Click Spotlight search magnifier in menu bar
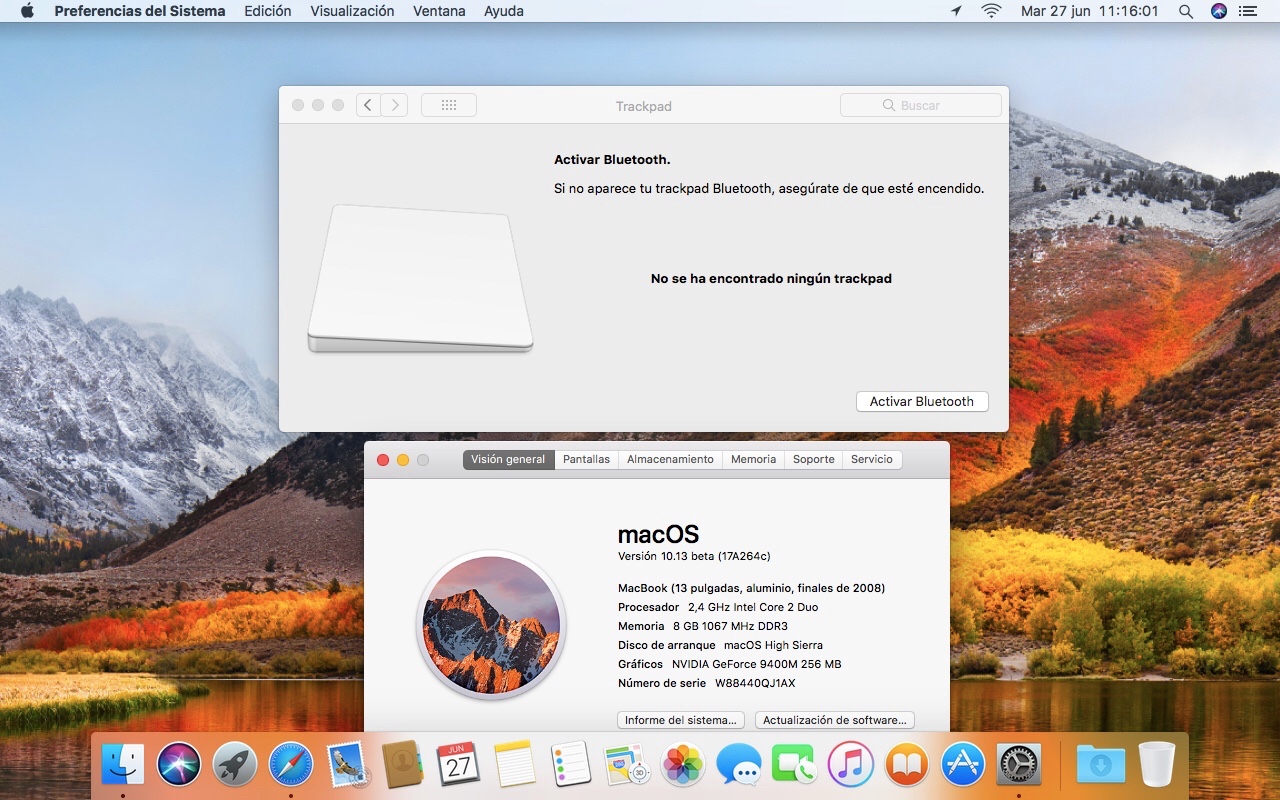Image resolution: width=1280 pixels, height=800 pixels. [1186, 11]
